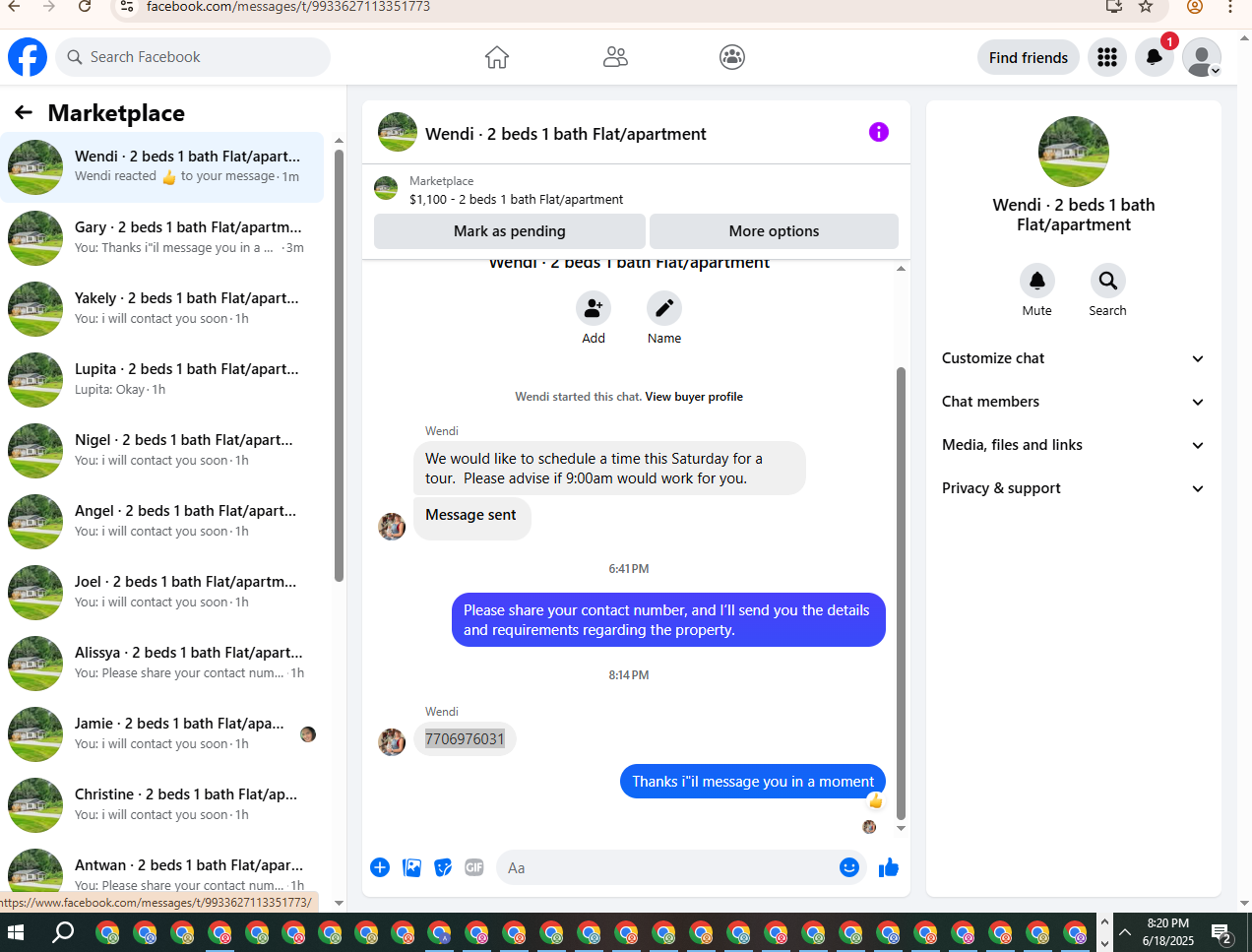Open the View buyer profile link

pos(694,397)
